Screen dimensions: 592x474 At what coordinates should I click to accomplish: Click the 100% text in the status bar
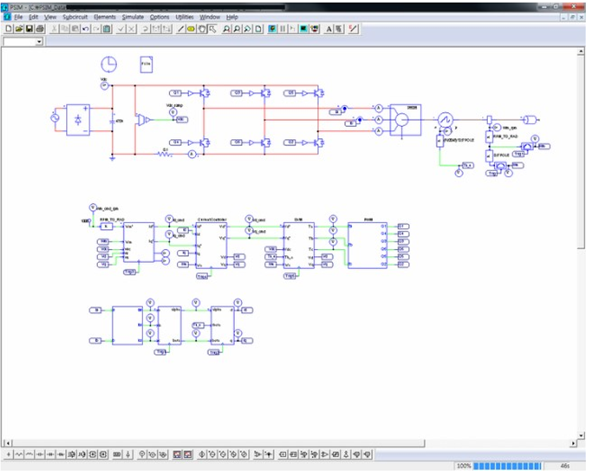click(x=464, y=466)
